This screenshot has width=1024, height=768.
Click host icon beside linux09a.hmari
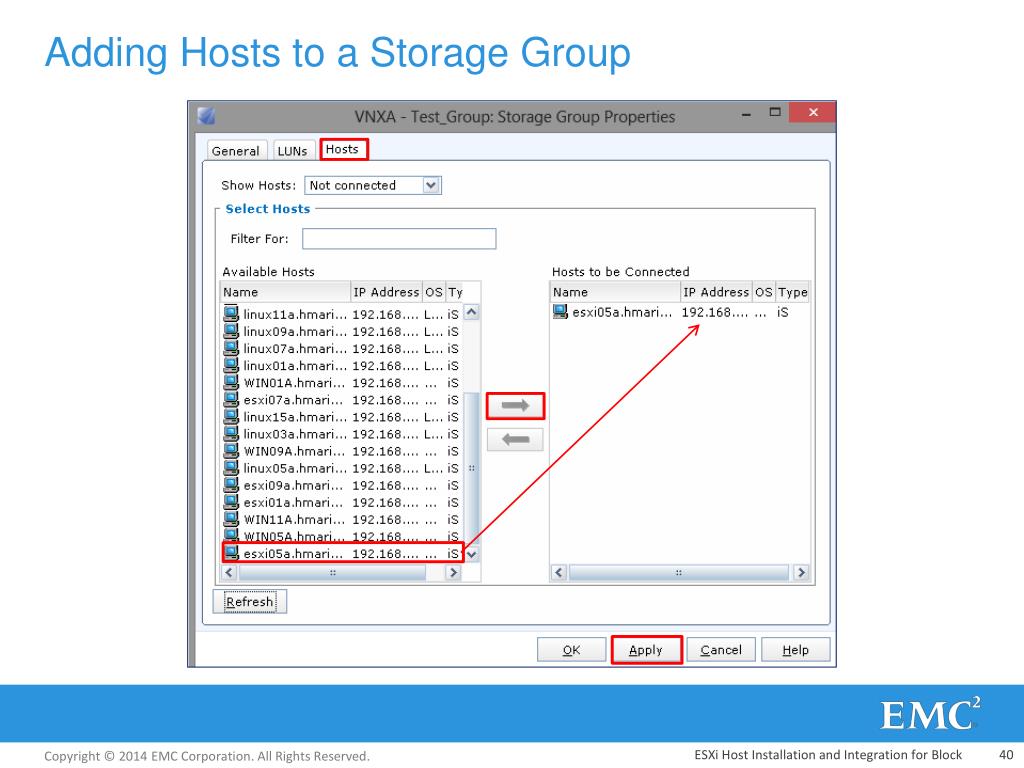231,330
